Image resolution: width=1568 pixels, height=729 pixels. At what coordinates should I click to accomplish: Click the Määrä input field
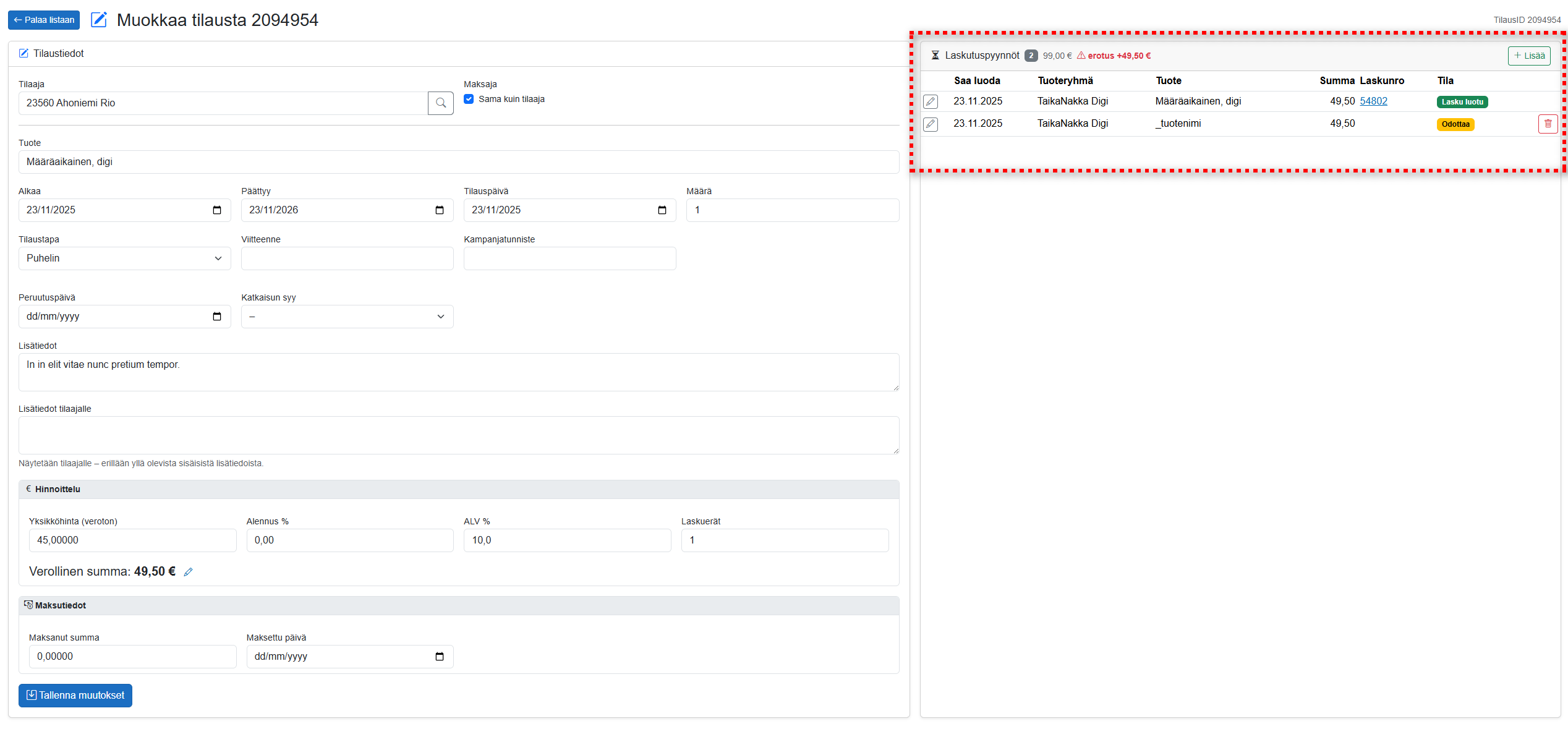coord(793,210)
